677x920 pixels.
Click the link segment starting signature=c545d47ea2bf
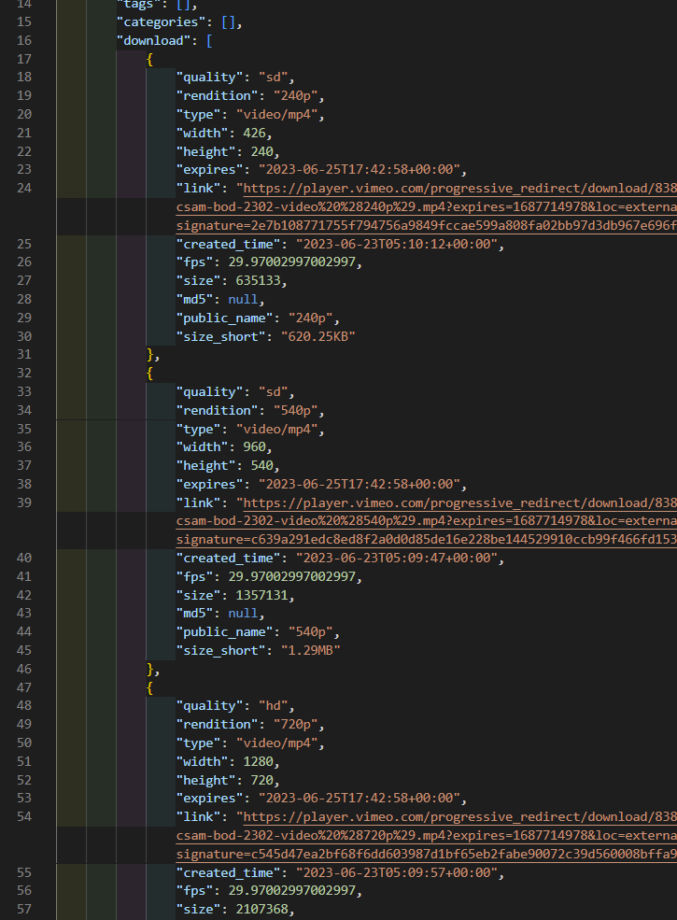(426, 854)
